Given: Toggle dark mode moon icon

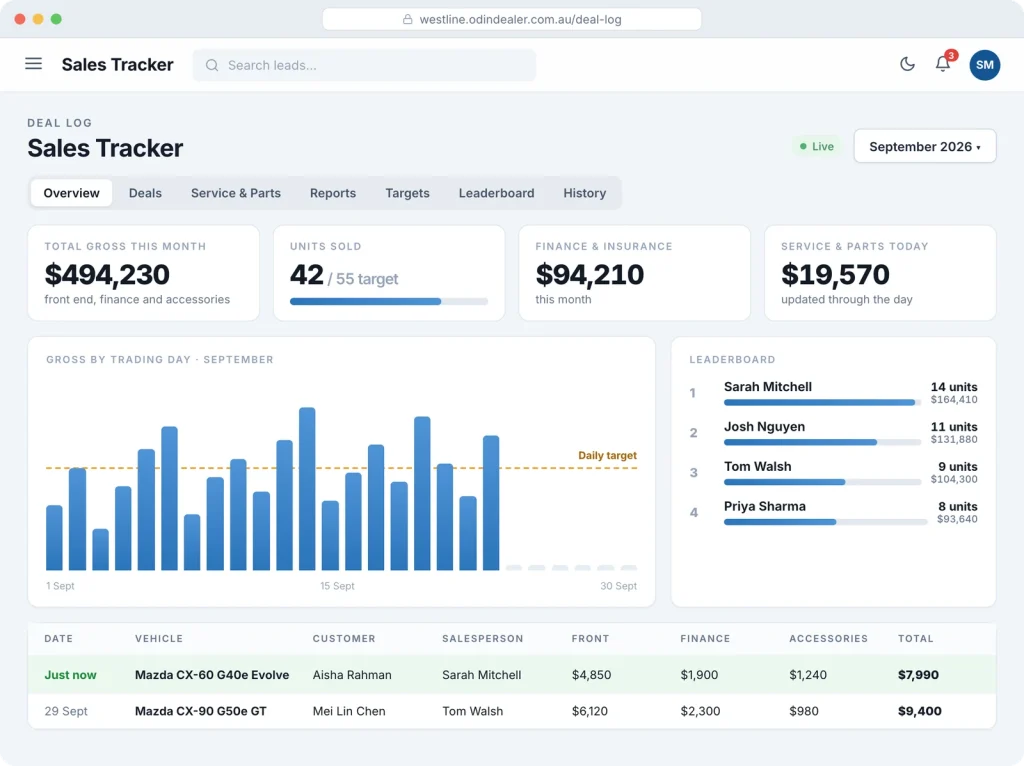Looking at the screenshot, I should point(907,64).
